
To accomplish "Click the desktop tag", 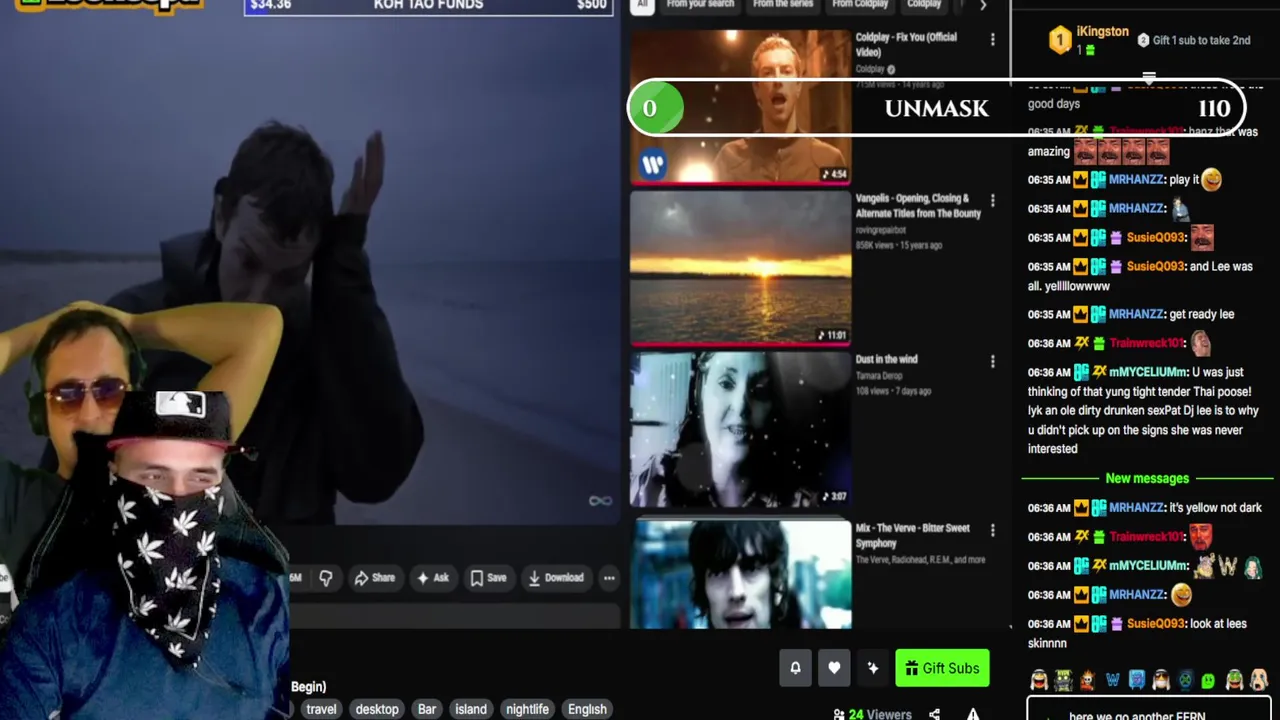I will (377, 709).
